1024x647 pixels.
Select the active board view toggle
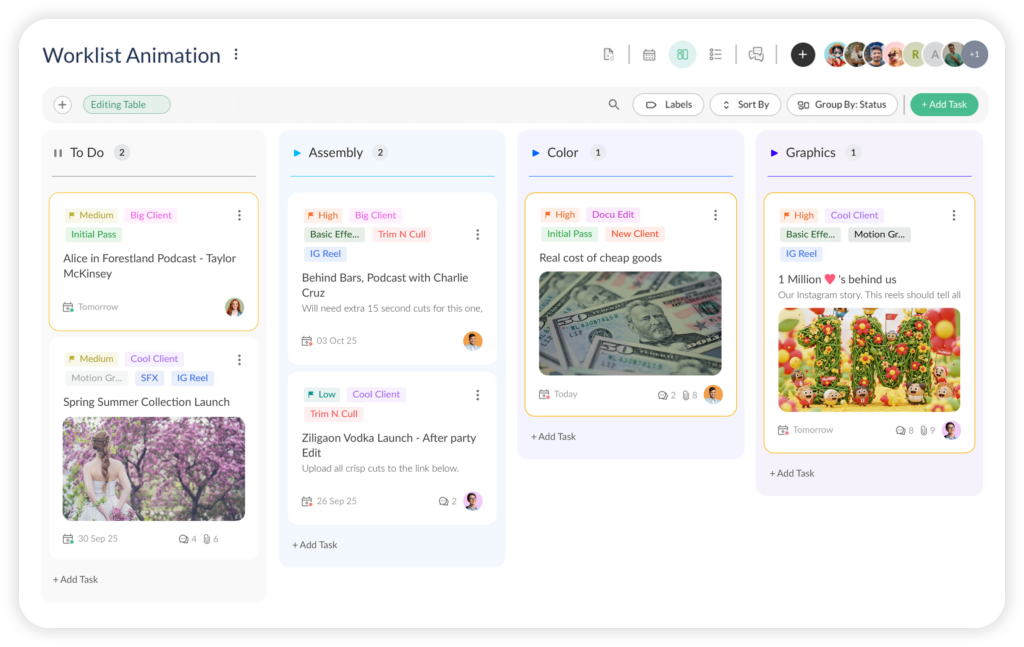pos(682,55)
